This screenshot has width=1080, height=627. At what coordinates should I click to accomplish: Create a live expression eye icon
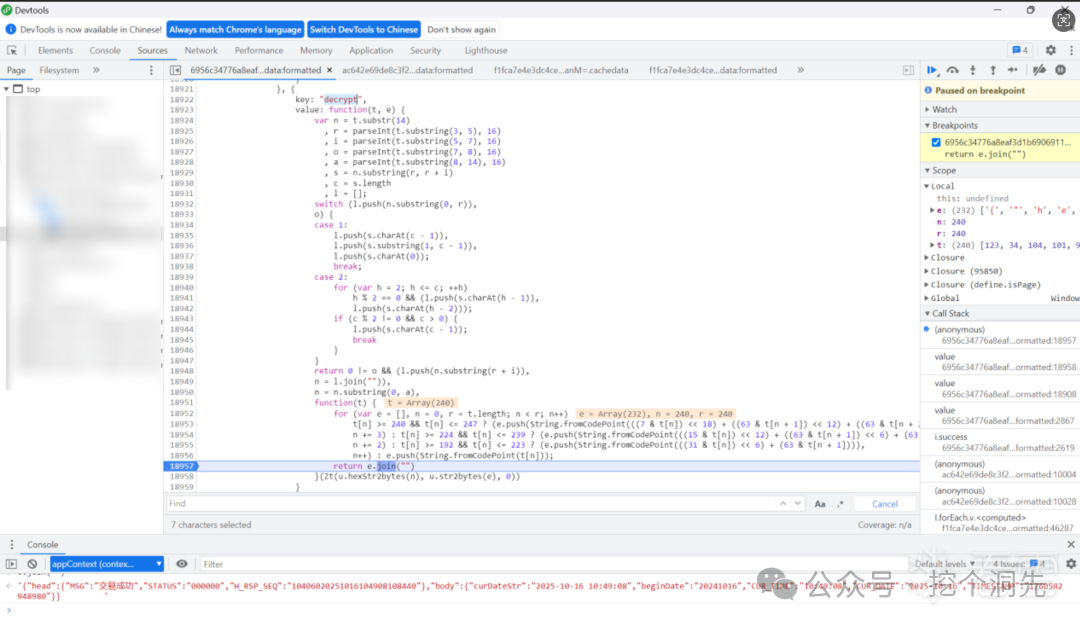[182, 564]
